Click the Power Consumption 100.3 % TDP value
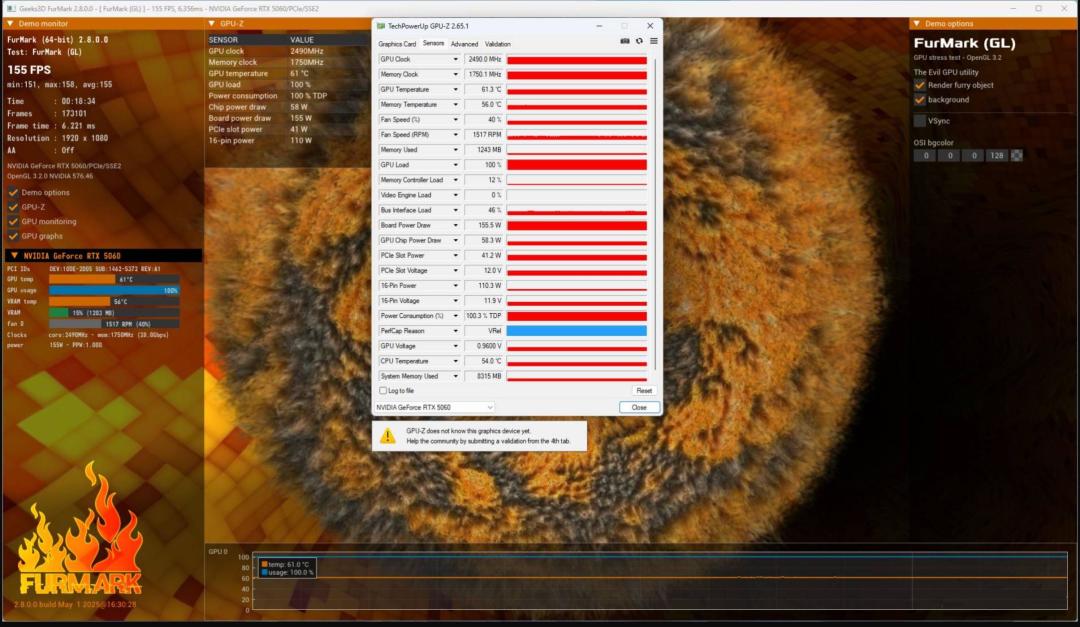This screenshot has height=627, width=1080. point(484,316)
